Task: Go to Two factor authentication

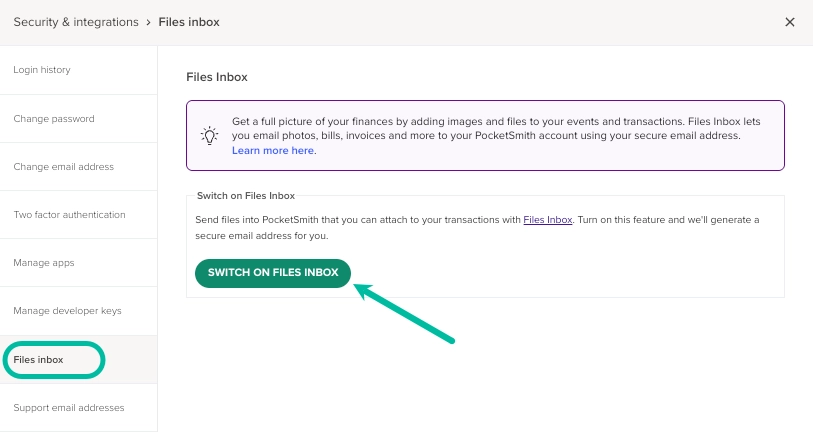Action: click(78, 215)
